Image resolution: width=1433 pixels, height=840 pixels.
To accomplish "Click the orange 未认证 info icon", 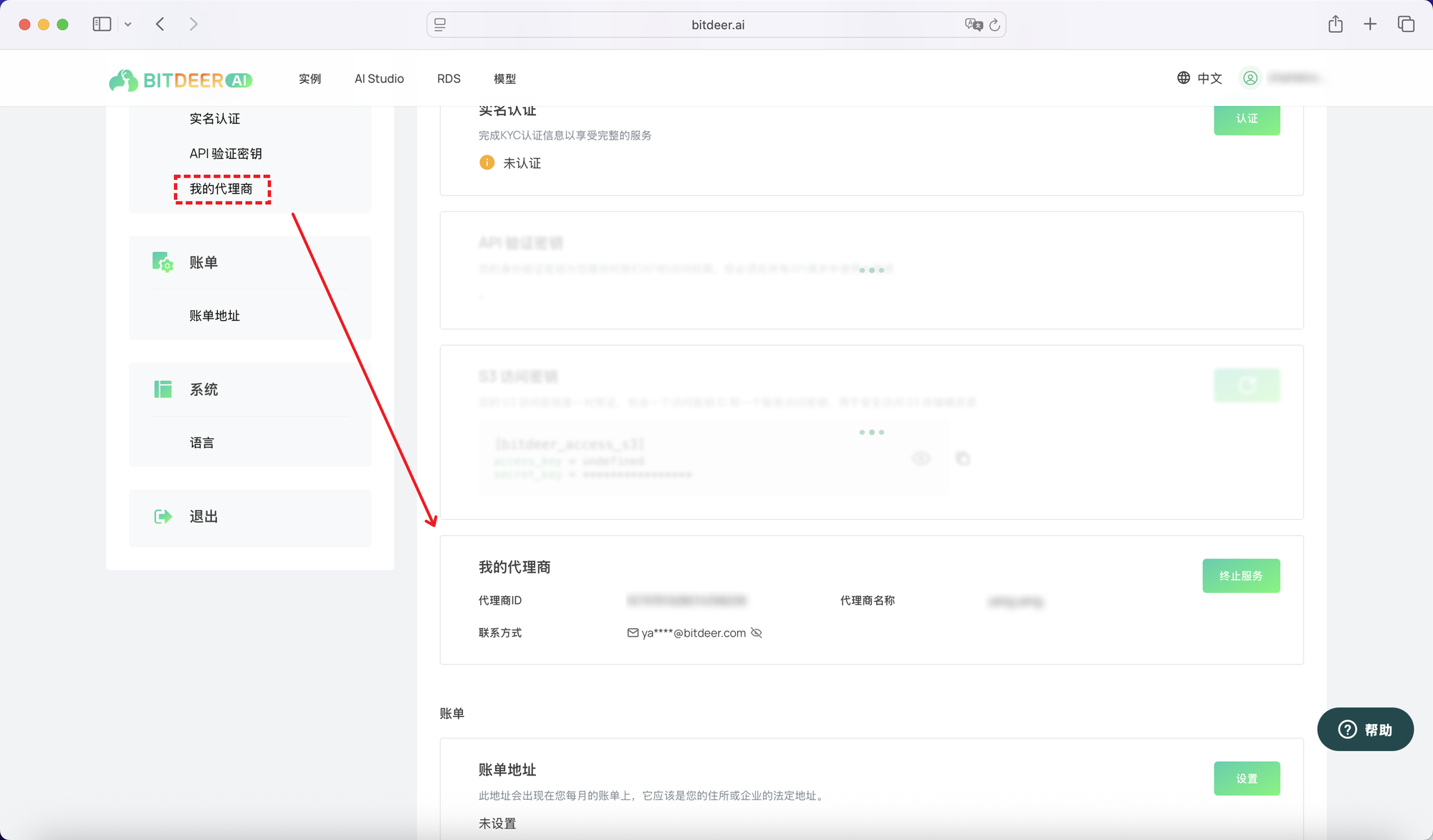I will tap(487, 163).
